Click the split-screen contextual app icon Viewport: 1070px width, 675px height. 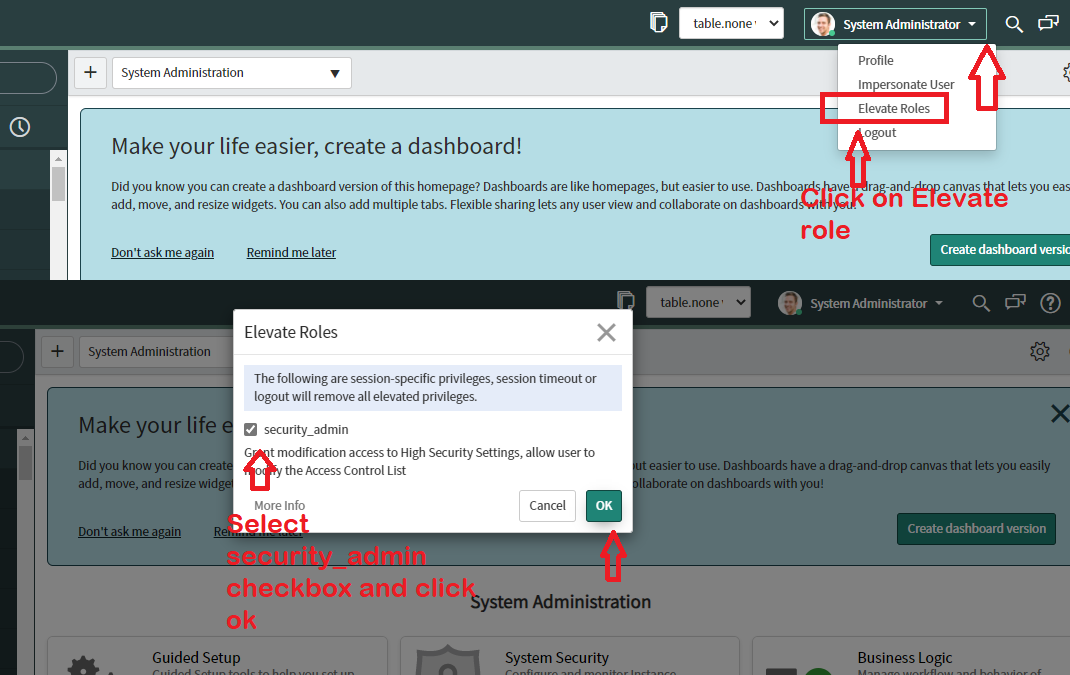(x=658, y=20)
